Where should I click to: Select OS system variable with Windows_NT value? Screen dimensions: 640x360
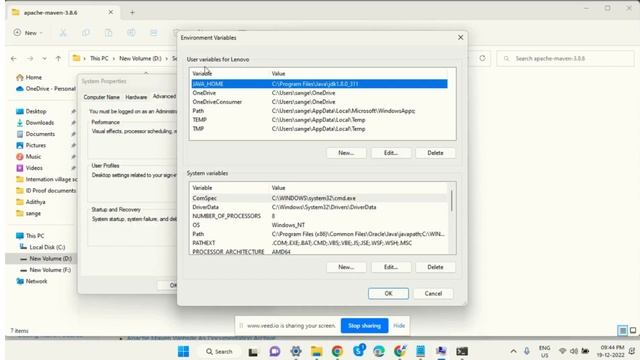(x=319, y=225)
